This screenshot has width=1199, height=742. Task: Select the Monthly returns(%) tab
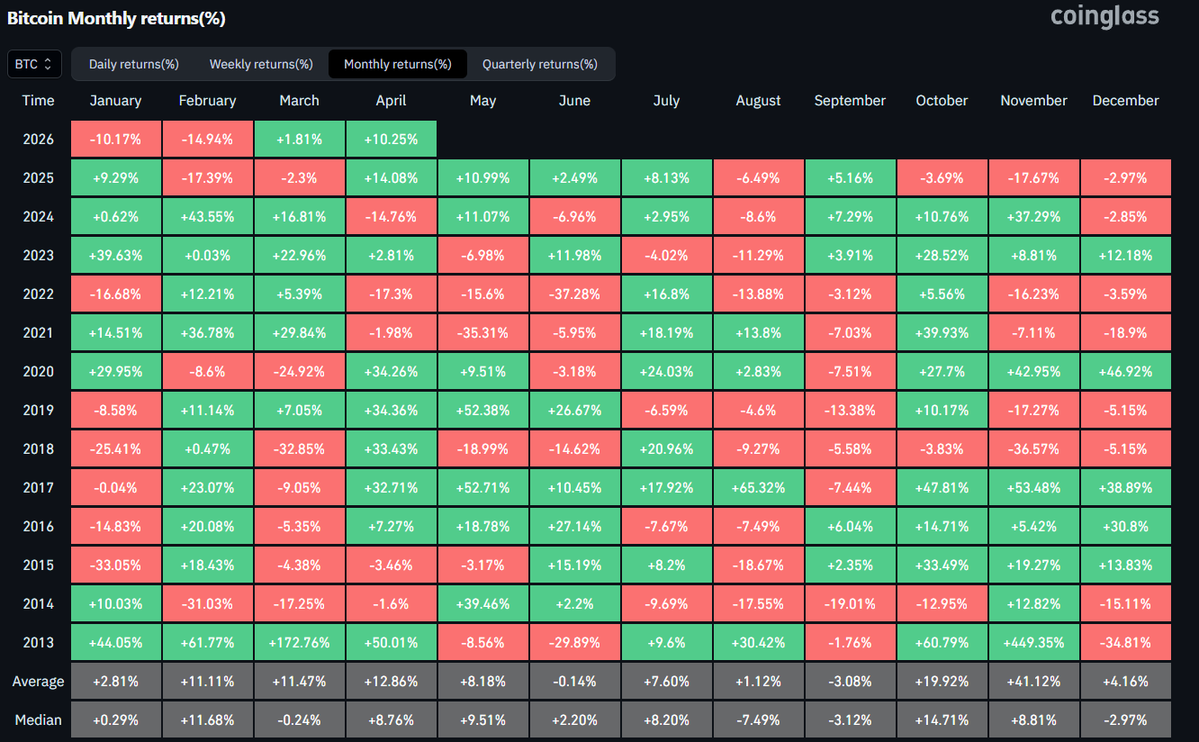(x=397, y=64)
